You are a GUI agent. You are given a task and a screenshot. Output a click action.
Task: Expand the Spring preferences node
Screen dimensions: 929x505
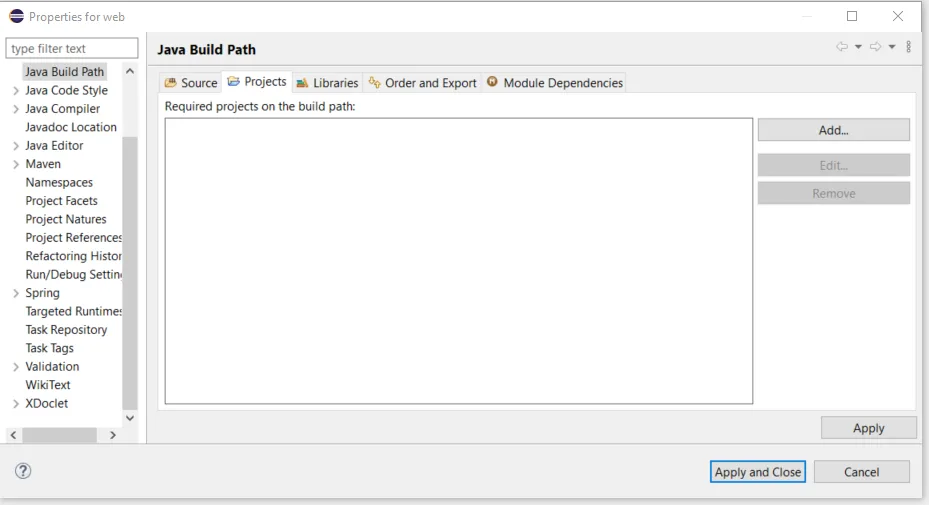pos(15,293)
